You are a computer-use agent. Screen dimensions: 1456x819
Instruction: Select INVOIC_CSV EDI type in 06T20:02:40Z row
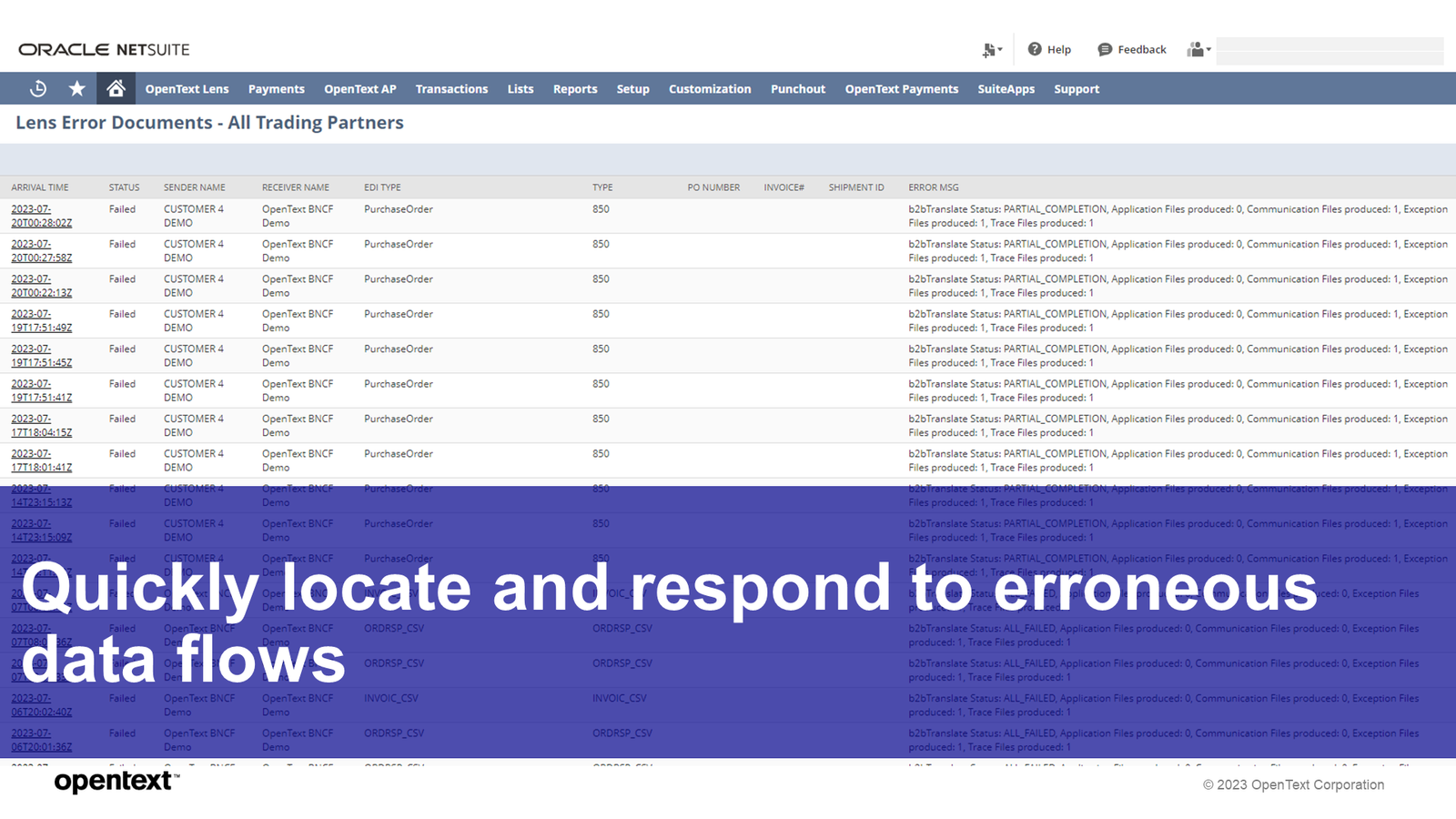pyautogui.click(x=391, y=698)
